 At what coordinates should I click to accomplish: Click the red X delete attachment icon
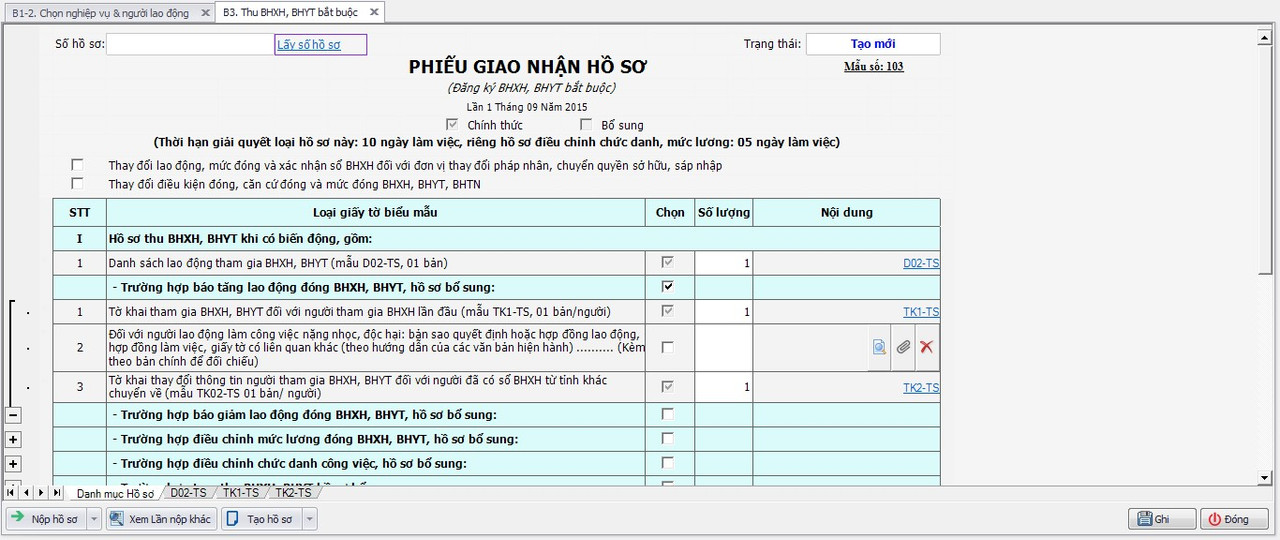click(x=927, y=347)
